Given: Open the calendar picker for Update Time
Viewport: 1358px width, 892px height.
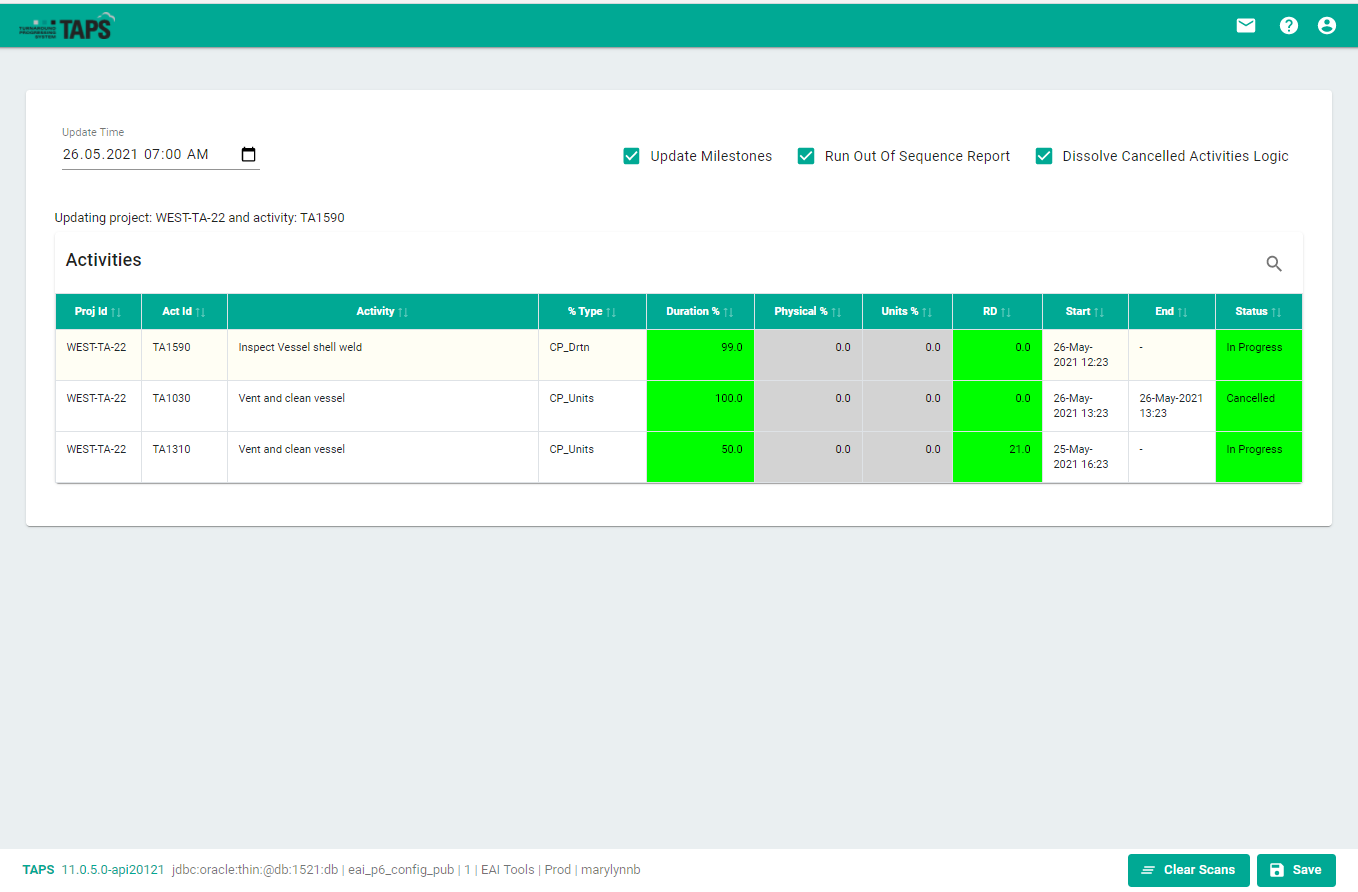Looking at the screenshot, I should point(249,155).
